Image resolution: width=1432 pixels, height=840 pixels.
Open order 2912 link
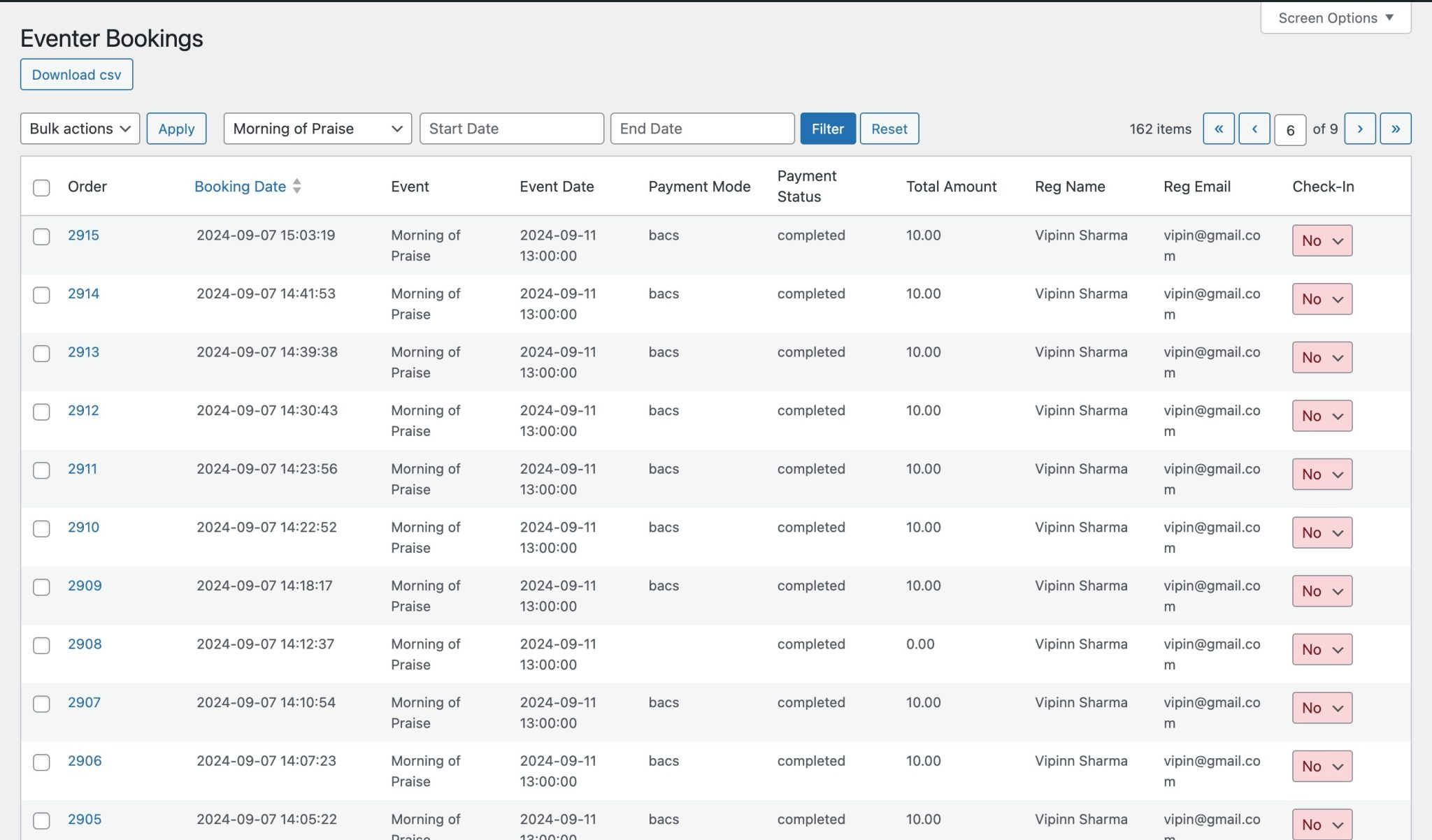pyautogui.click(x=83, y=410)
